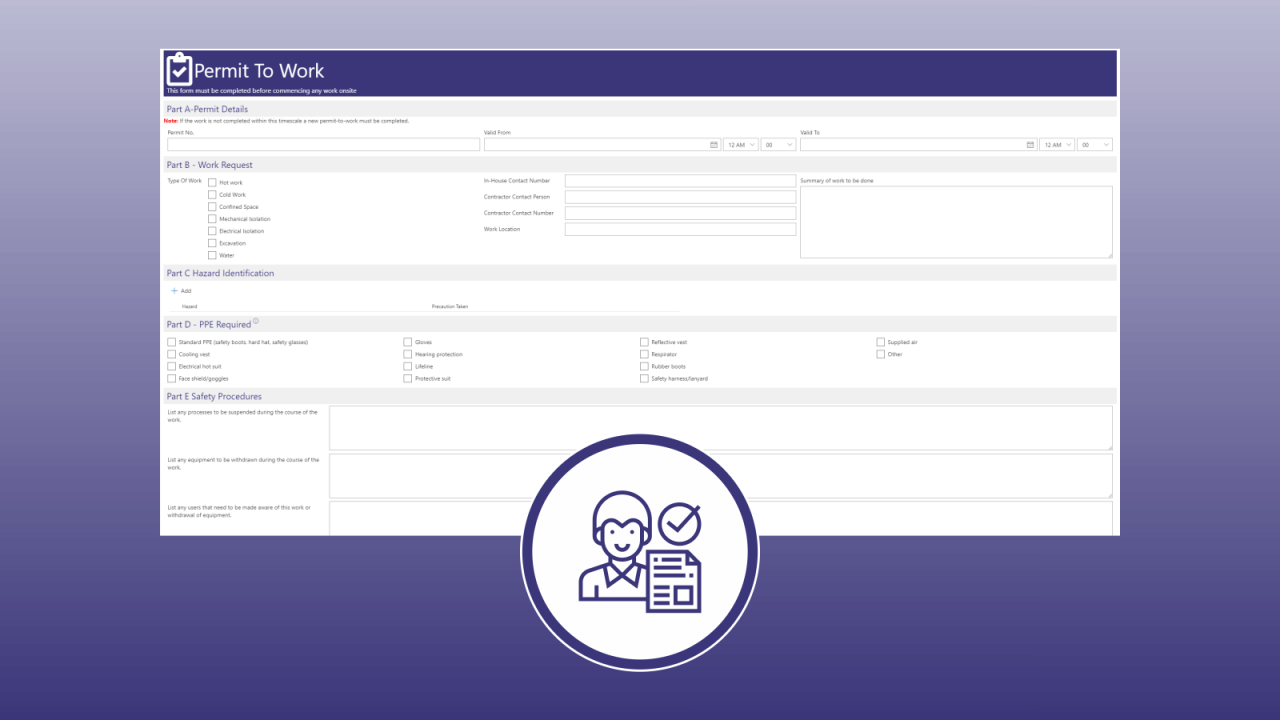Focus the In-House Contact Number field
1280x720 pixels.
pyautogui.click(x=681, y=181)
